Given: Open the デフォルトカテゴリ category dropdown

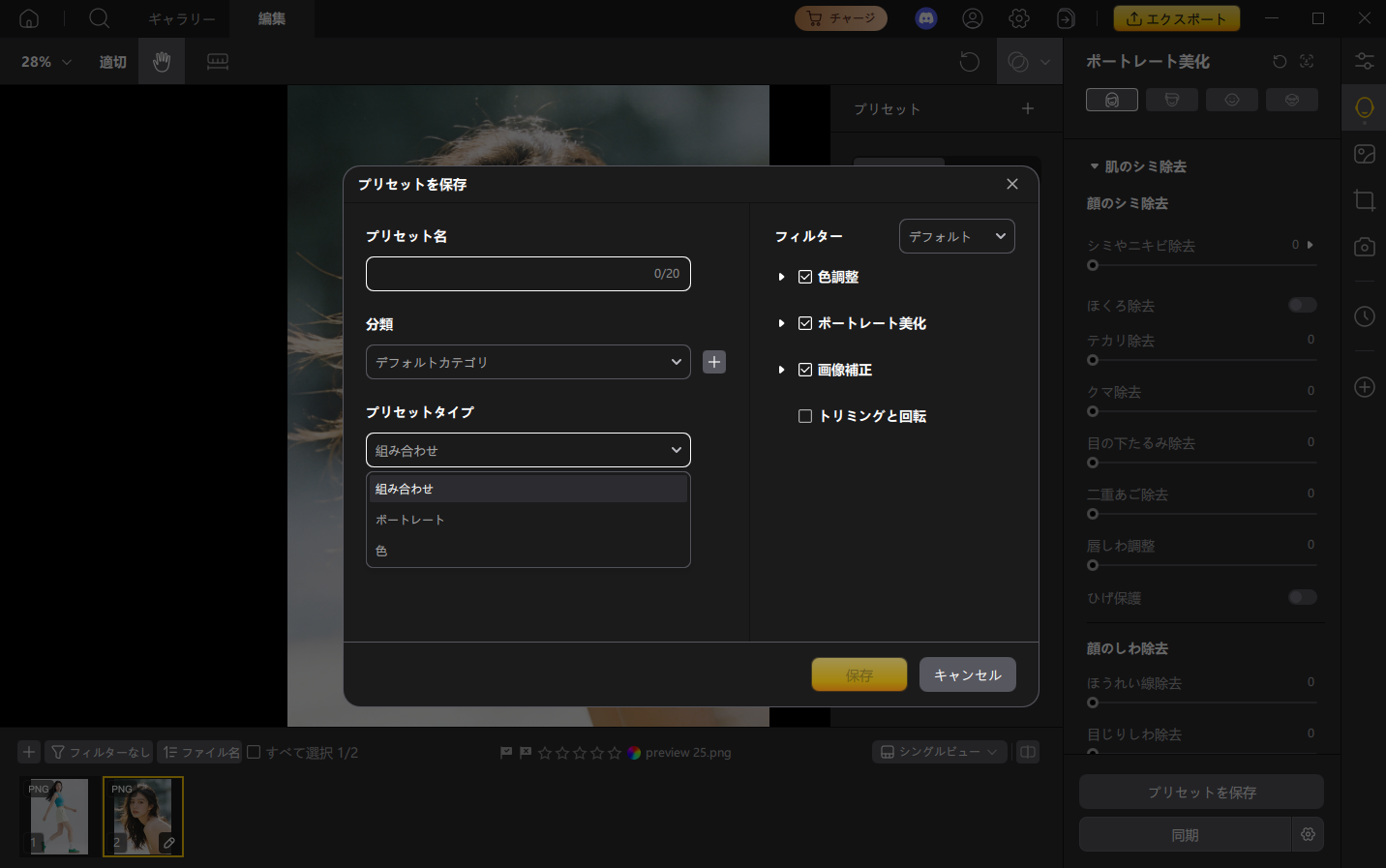Looking at the screenshot, I should point(527,362).
